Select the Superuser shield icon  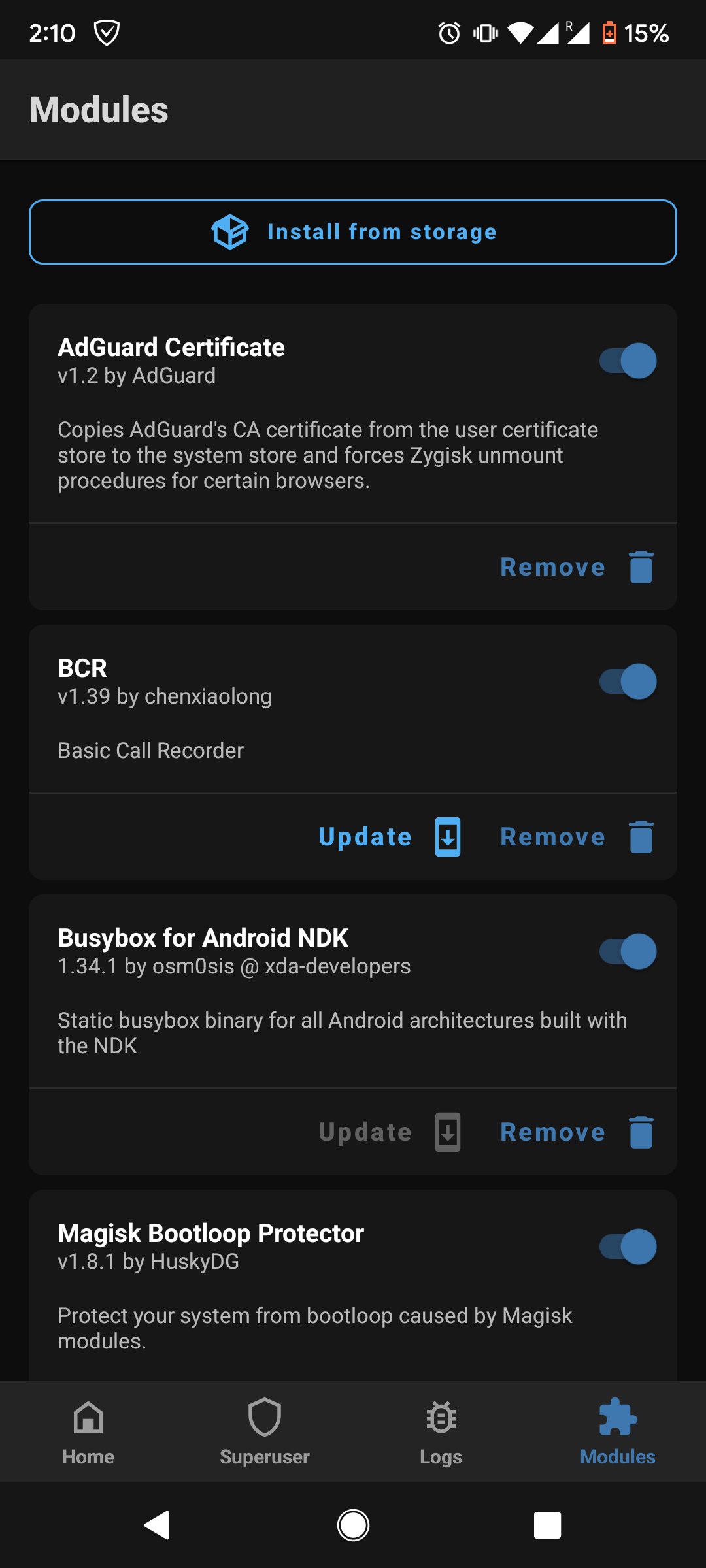coord(264,1418)
